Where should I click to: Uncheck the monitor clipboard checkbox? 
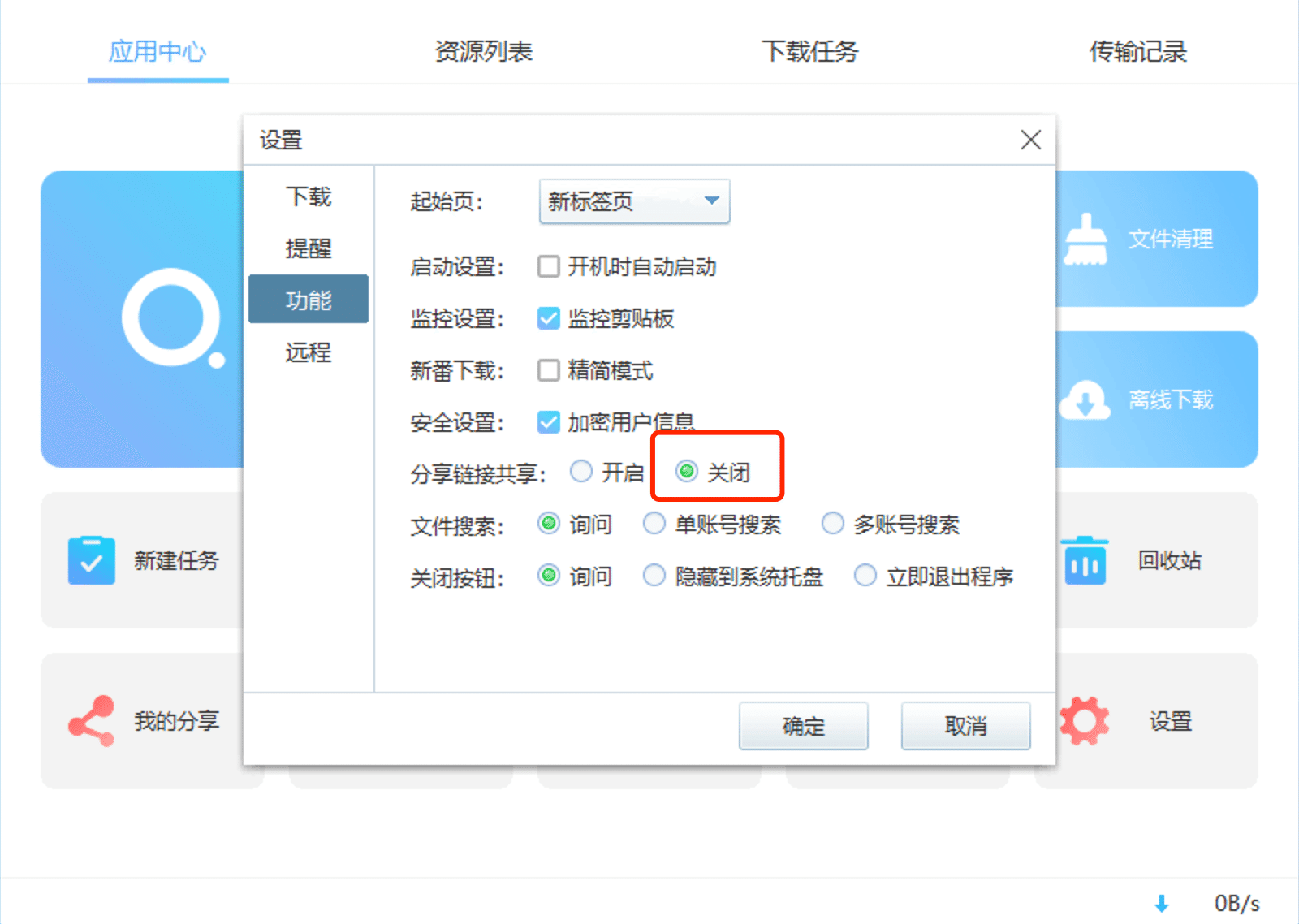[x=549, y=318]
